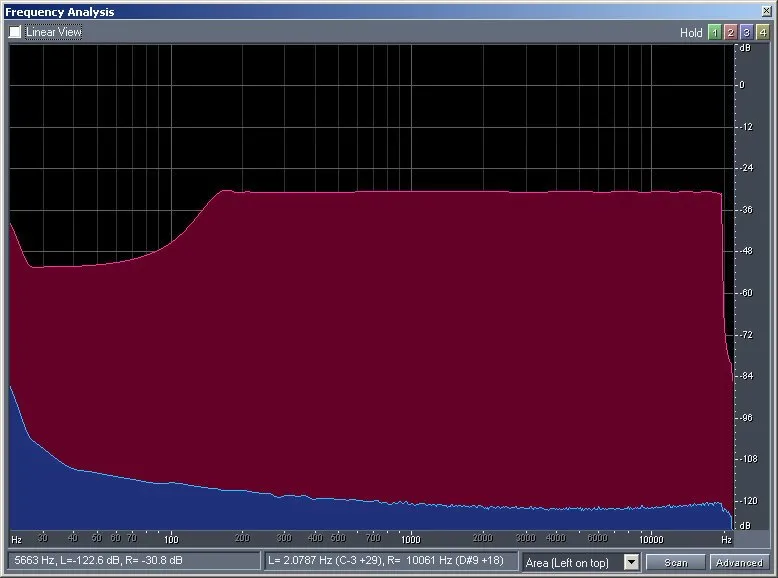The image size is (778, 578).
Task: Click the 10000 Hz axis label
Action: [x=651, y=539]
